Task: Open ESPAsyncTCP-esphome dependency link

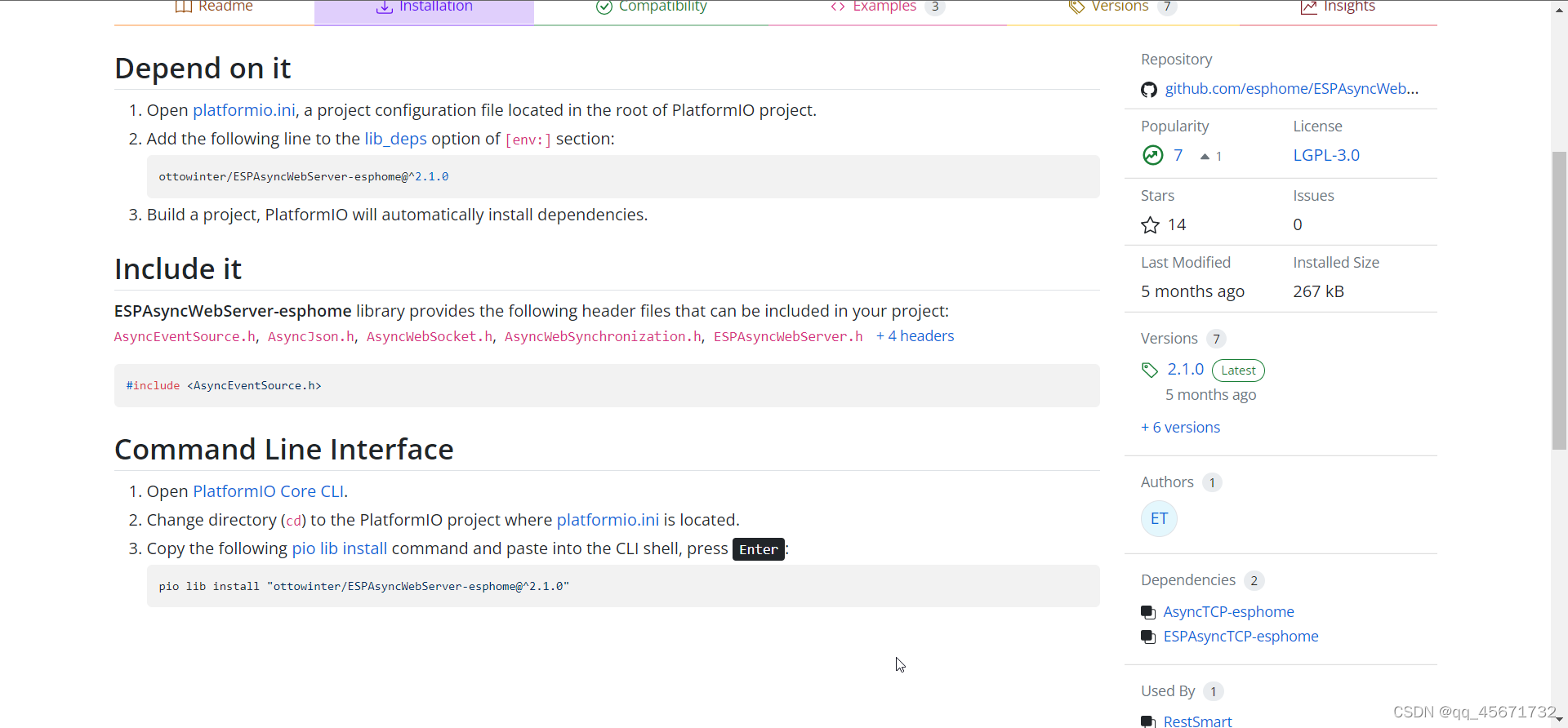Action: pos(1241,637)
